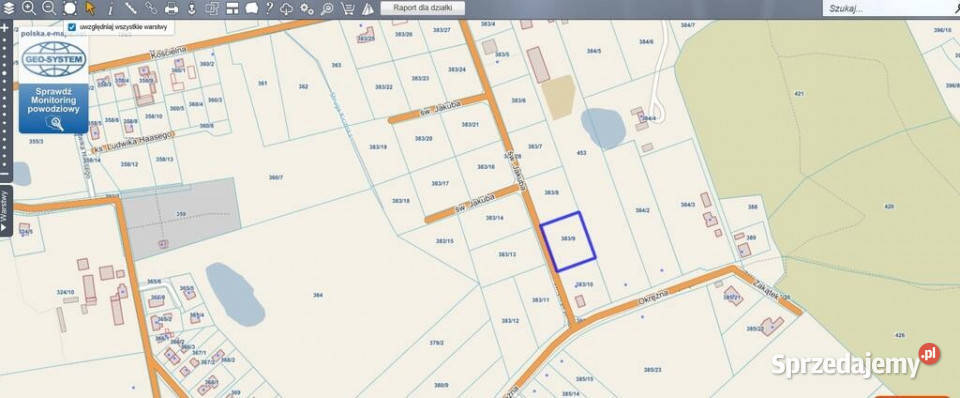Choose the info 'i' identify tool
Viewport: 960px width, 398px height.
(x=110, y=9)
